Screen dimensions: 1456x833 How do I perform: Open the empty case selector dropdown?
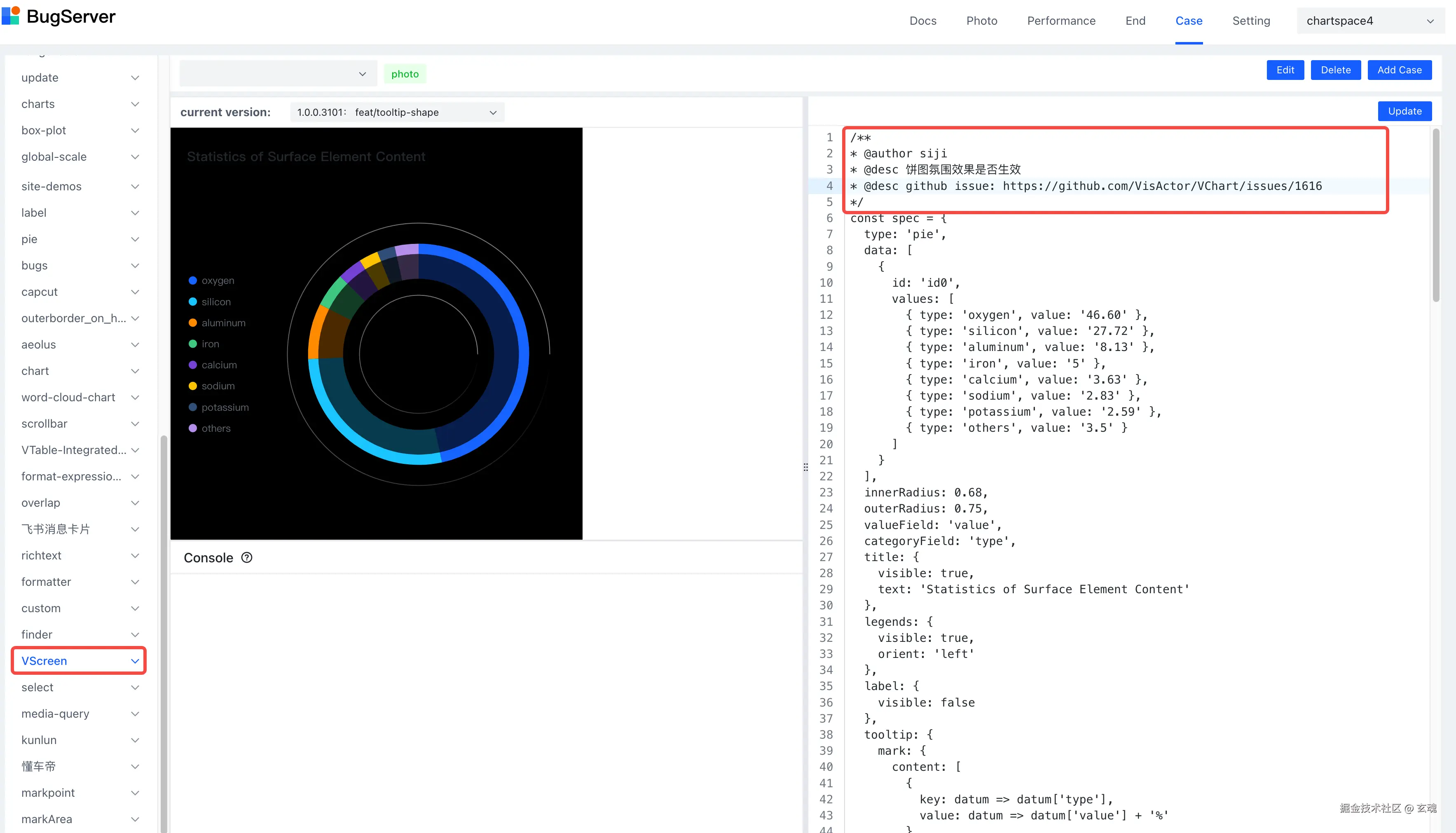[x=278, y=74]
